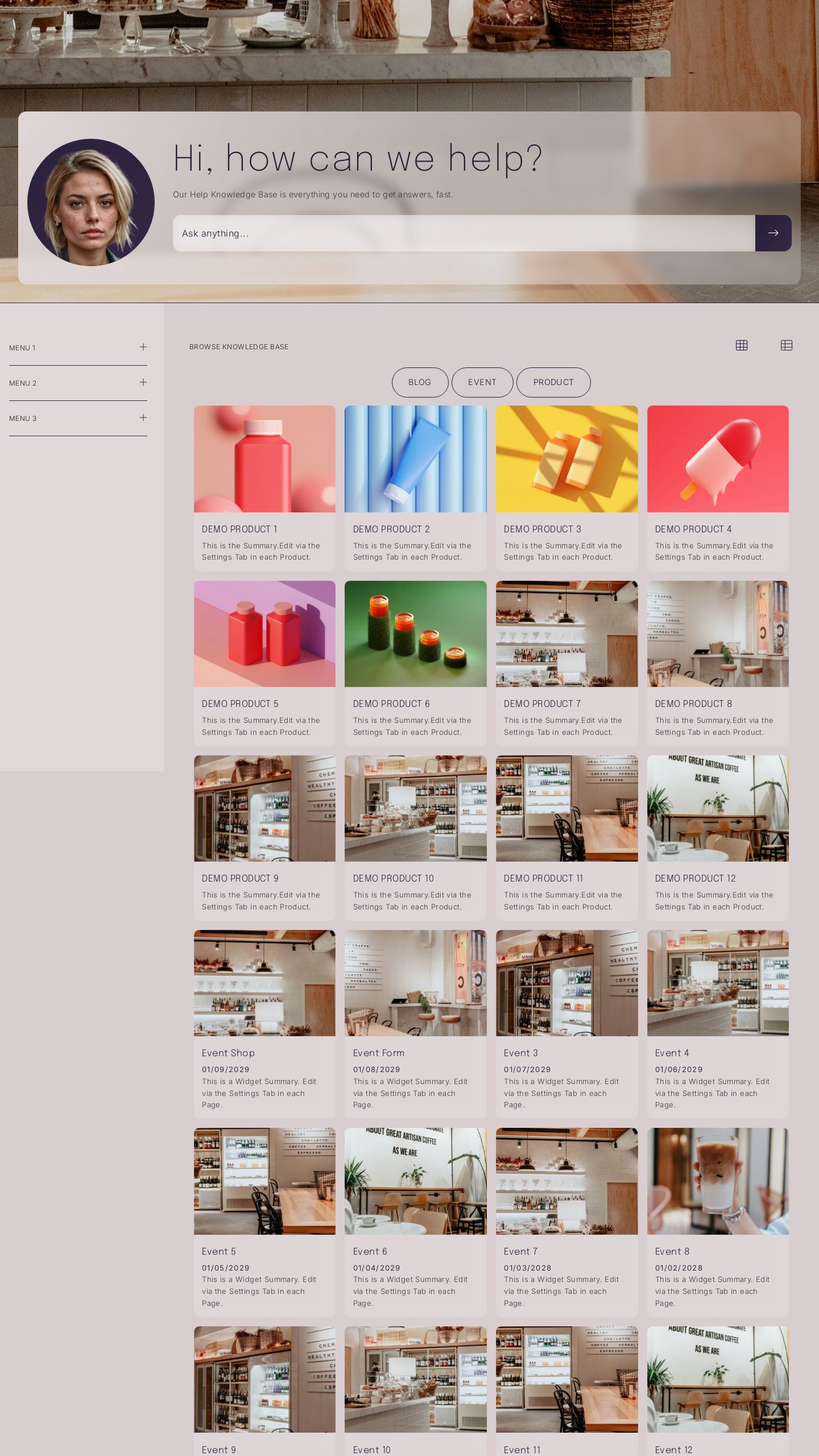The width and height of the screenshot is (819, 1456).
Task: Click the circular profile avatar image
Action: [91, 202]
